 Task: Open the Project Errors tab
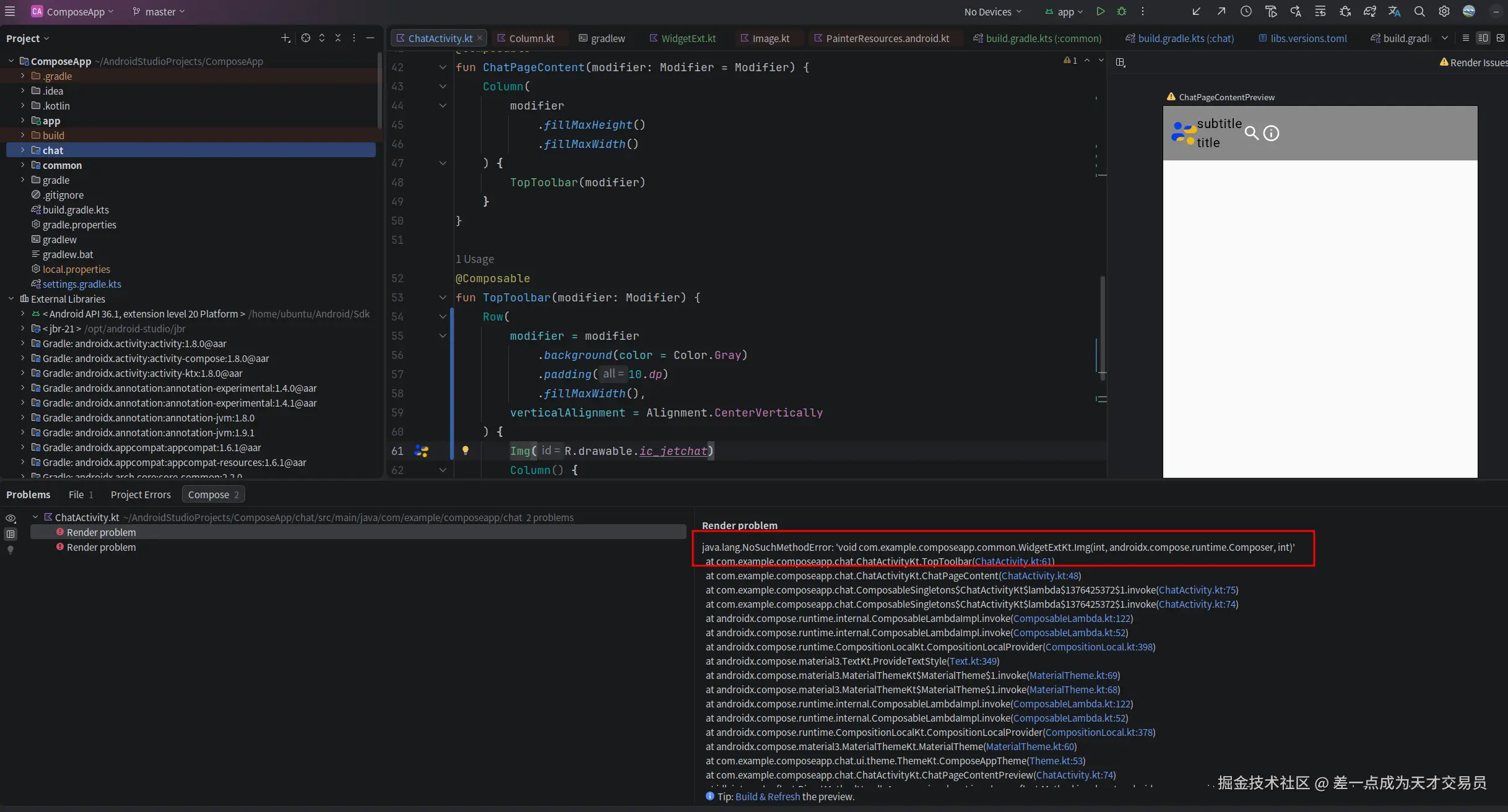coord(141,495)
